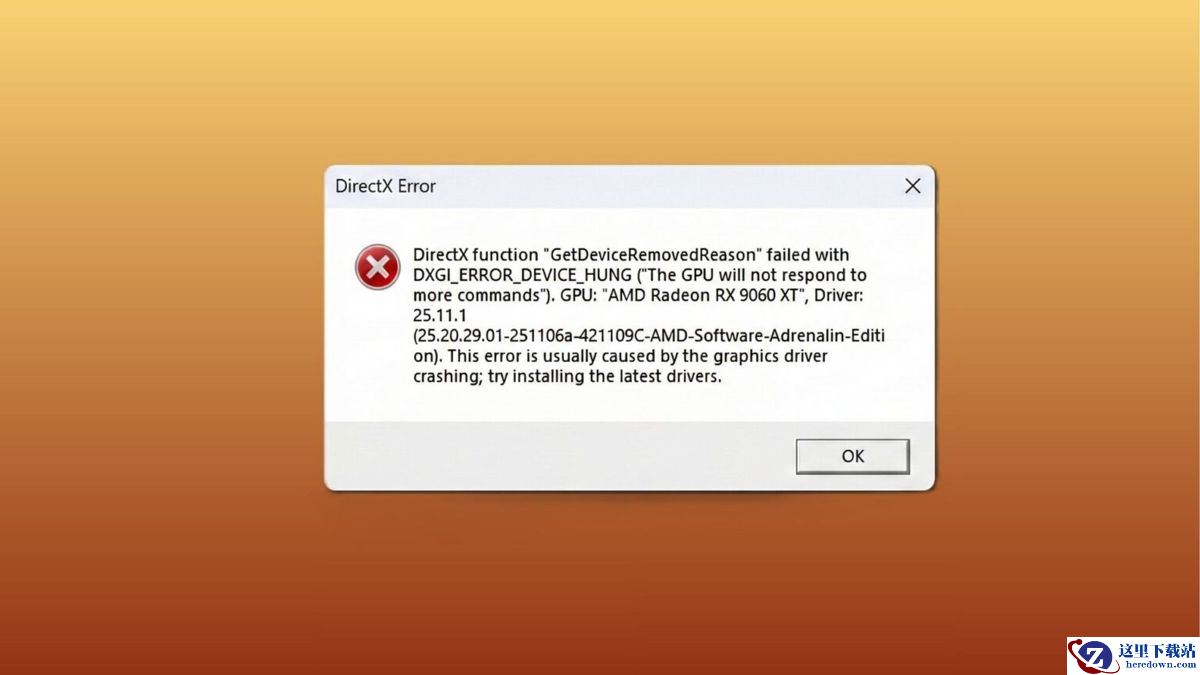
Task: Click the OK button
Action: 852,456
